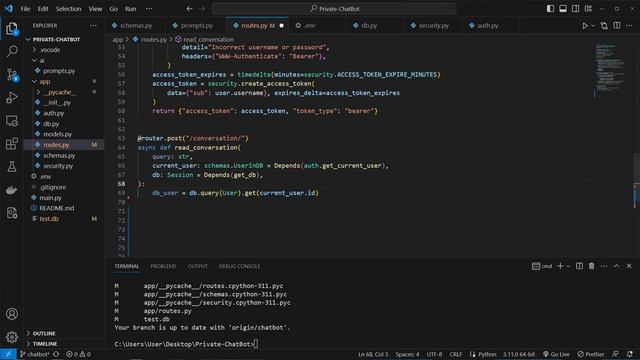Switch to schemas.py editor tab
The image size is (640, 360).
136,26
